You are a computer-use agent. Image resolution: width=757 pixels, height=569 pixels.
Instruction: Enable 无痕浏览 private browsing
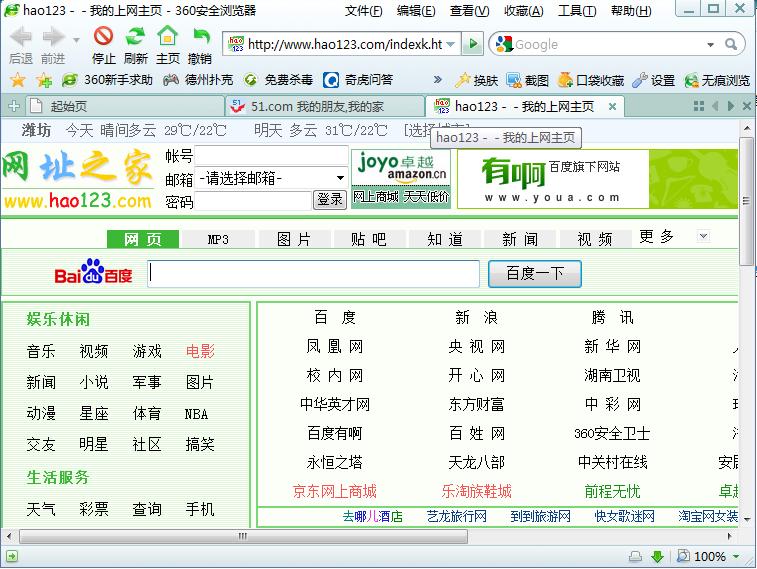click(x=717, y=80)
